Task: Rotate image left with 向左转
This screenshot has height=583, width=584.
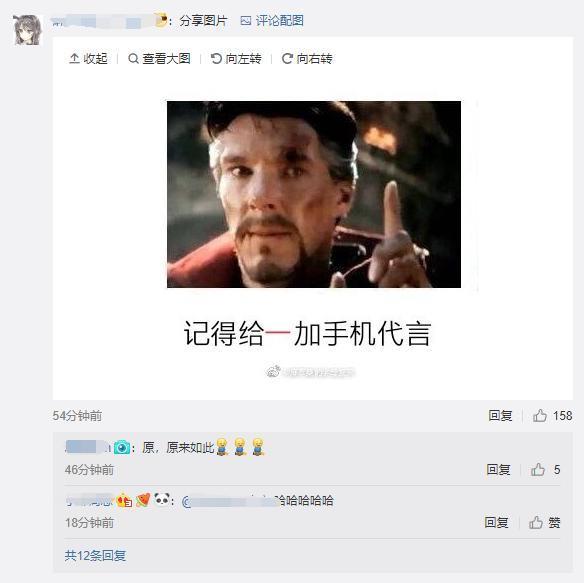Action: [236, 58]
